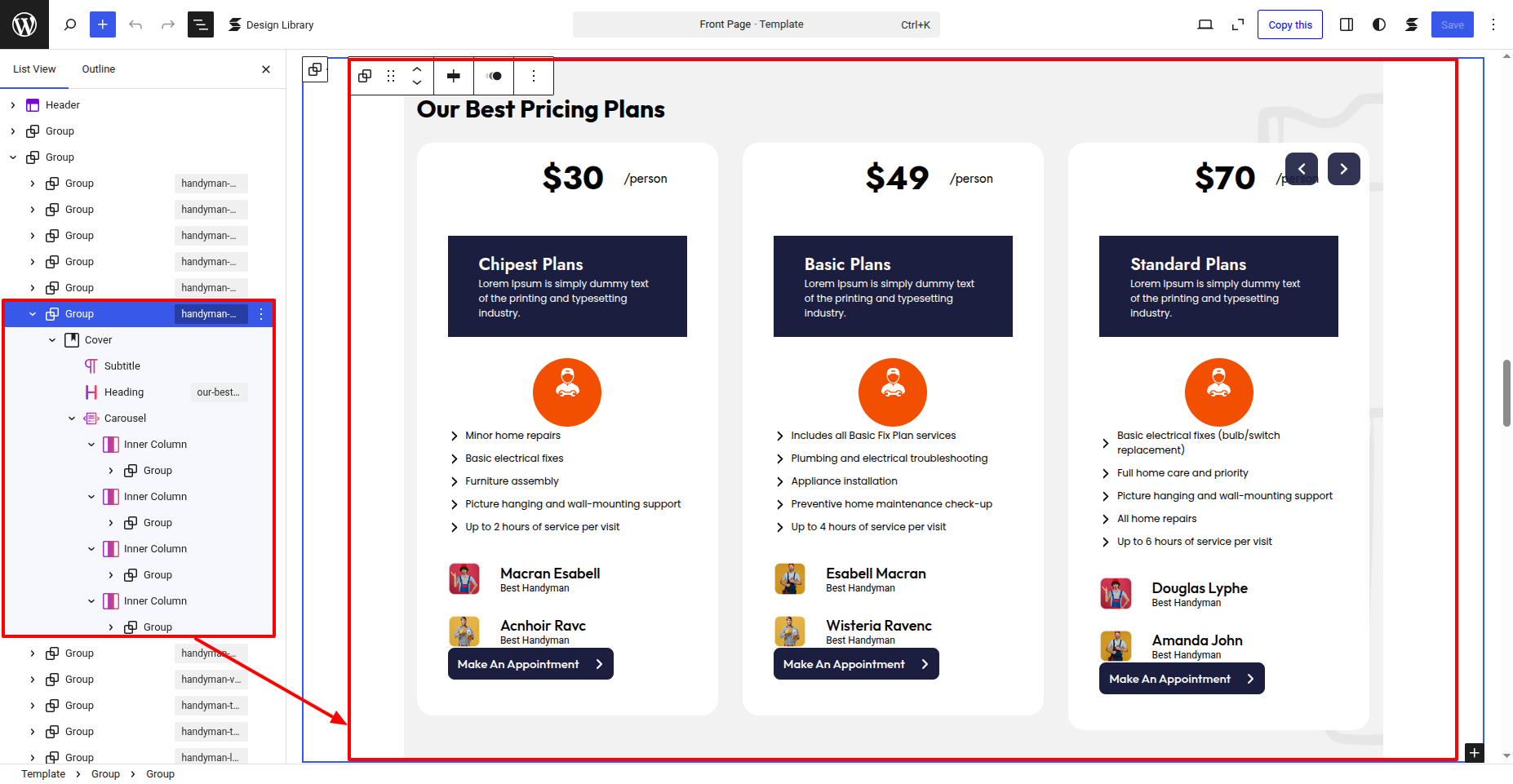Open the block inserter plus button
The width and height of the screenshot is (1513, 784).
103,24
